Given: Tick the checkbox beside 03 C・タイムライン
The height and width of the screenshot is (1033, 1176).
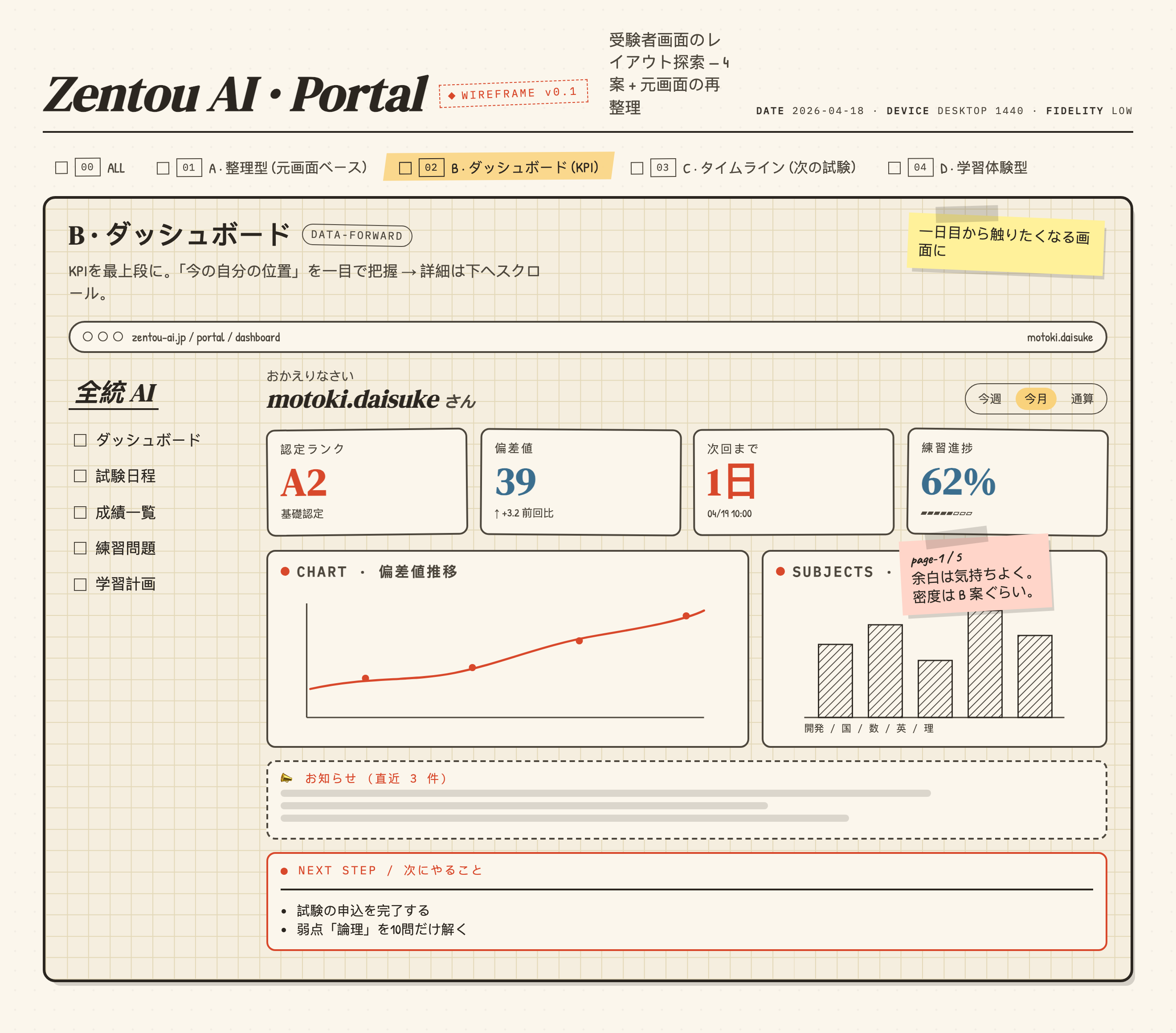Looking at the screenshot, I should coord(637,168).
